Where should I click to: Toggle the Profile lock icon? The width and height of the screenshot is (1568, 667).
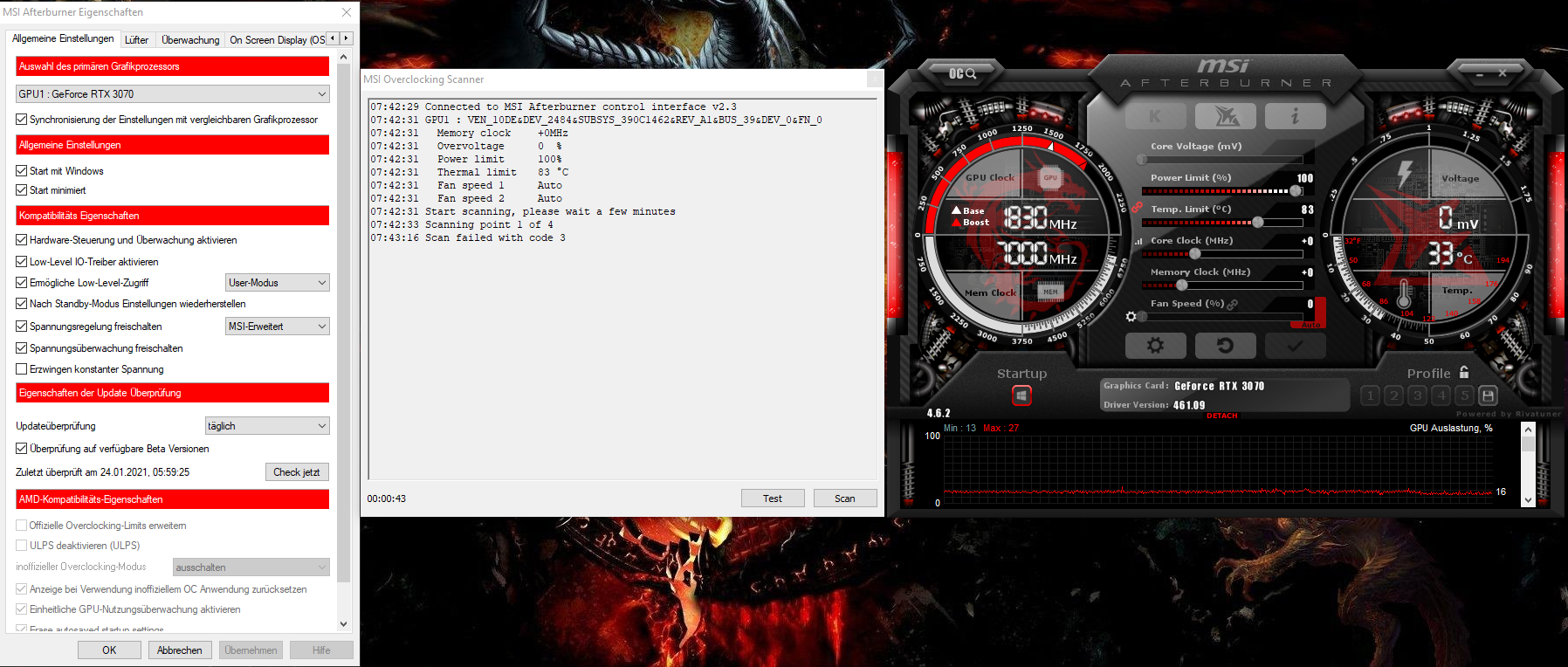click(1464, 372)
